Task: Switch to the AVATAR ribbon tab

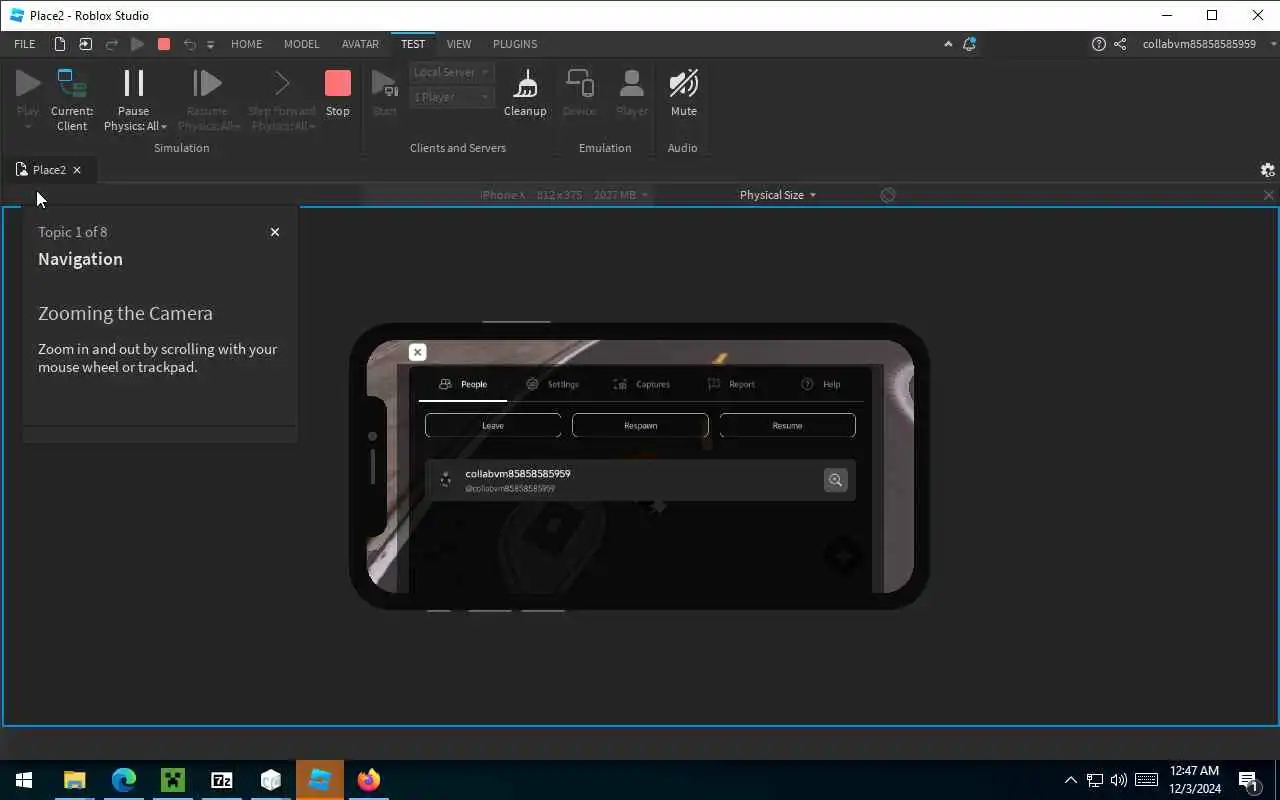Action: (360, 44)
